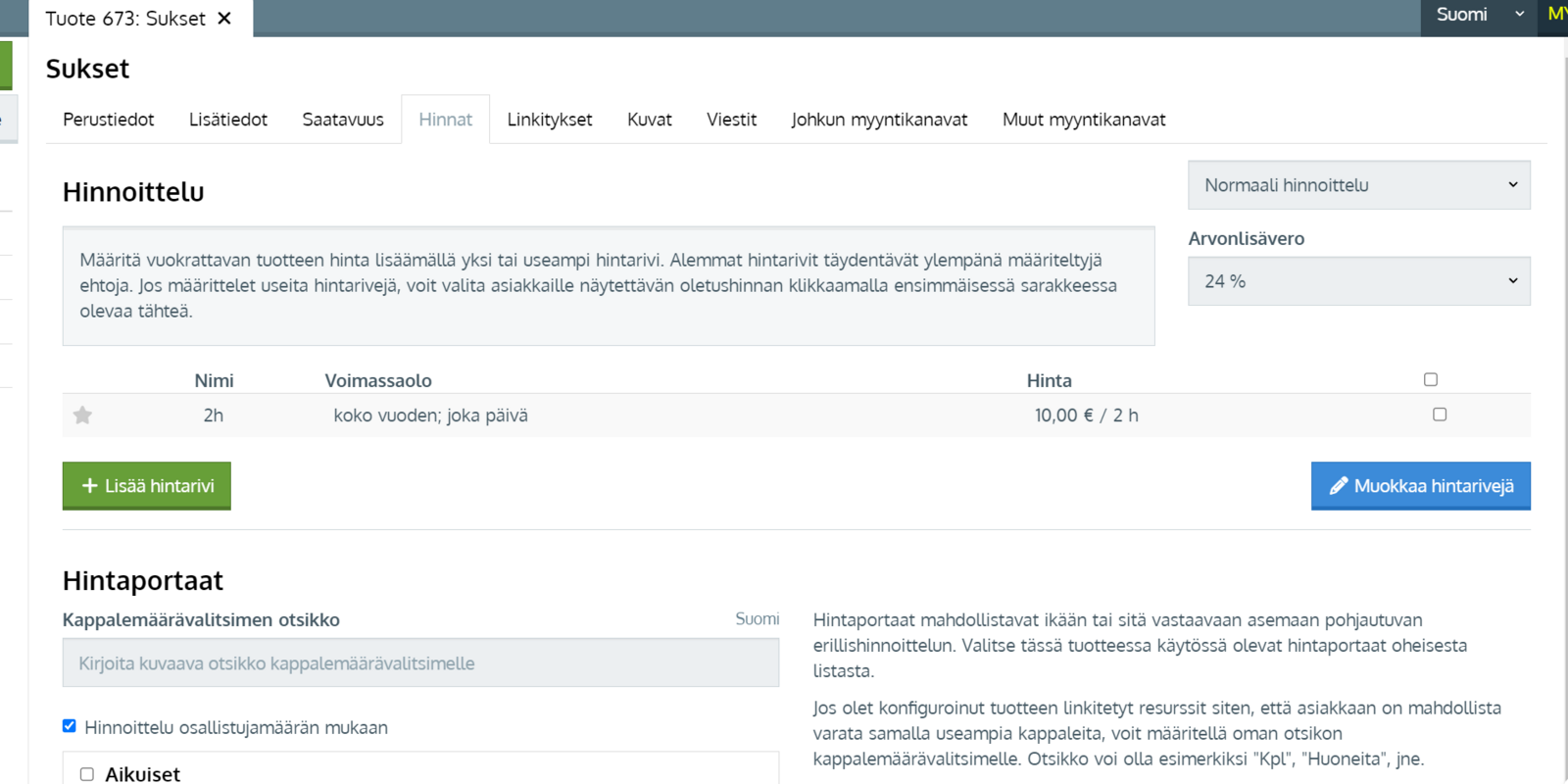Switch to the Perustiedot tab
Image resolution: width=1568 pixels, height=784 pixels.
(x=109, y=120)
